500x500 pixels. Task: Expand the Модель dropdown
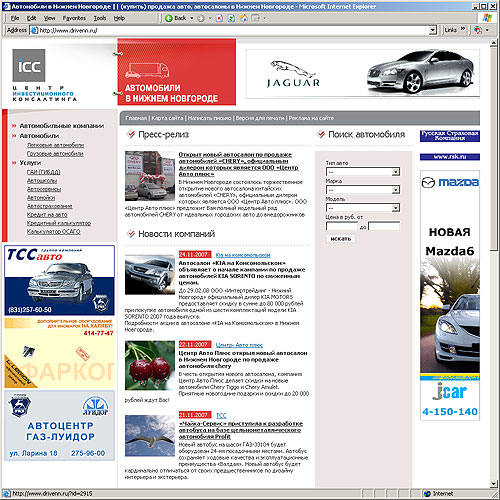click(x=363, y=208)
